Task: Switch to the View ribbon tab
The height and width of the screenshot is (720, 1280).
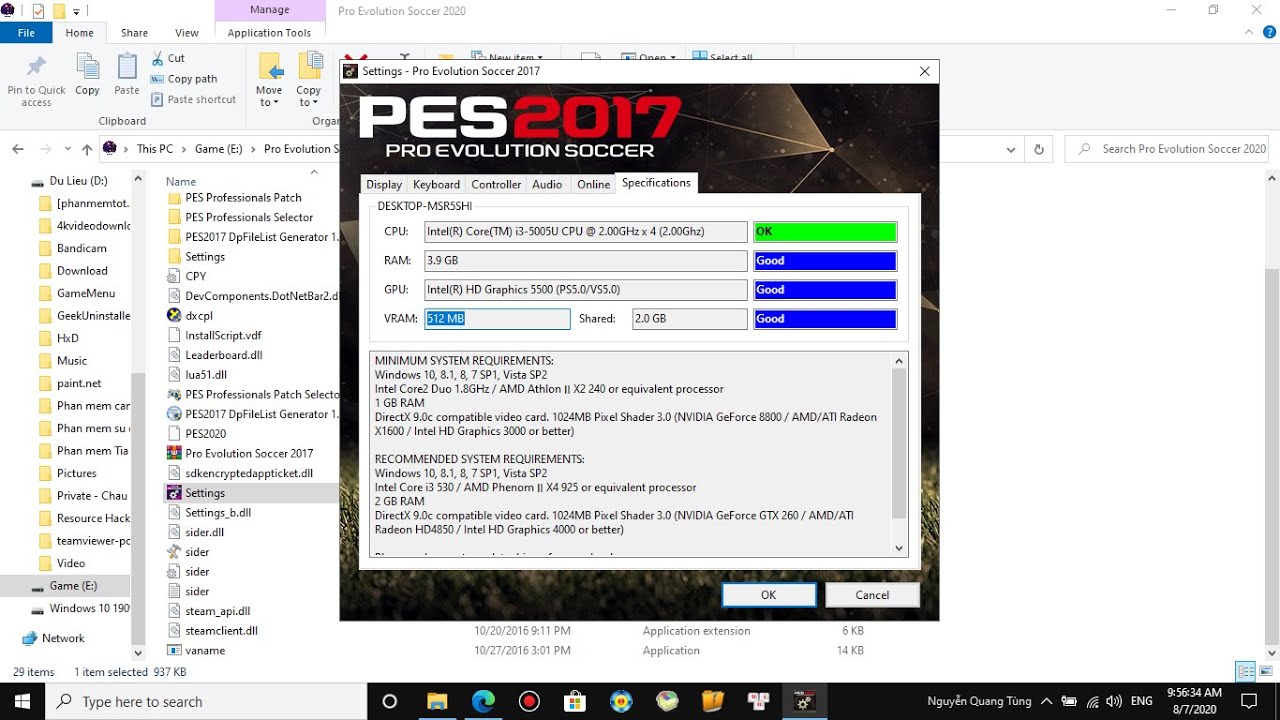Action: pos(187,33)
